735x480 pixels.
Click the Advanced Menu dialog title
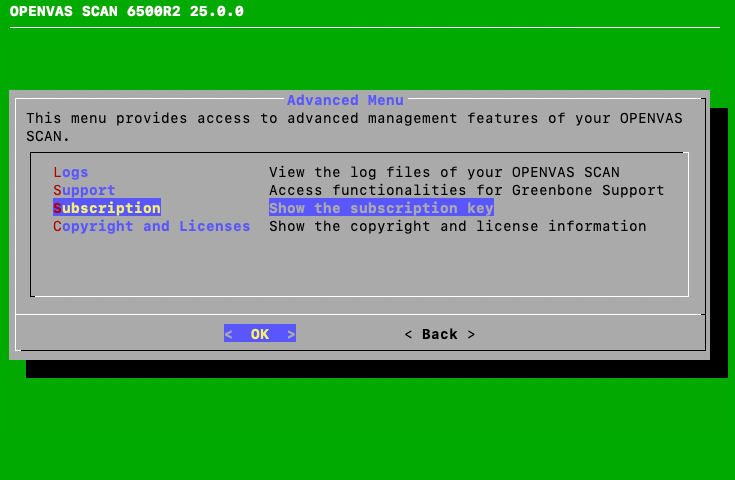(x=345, y=100)
